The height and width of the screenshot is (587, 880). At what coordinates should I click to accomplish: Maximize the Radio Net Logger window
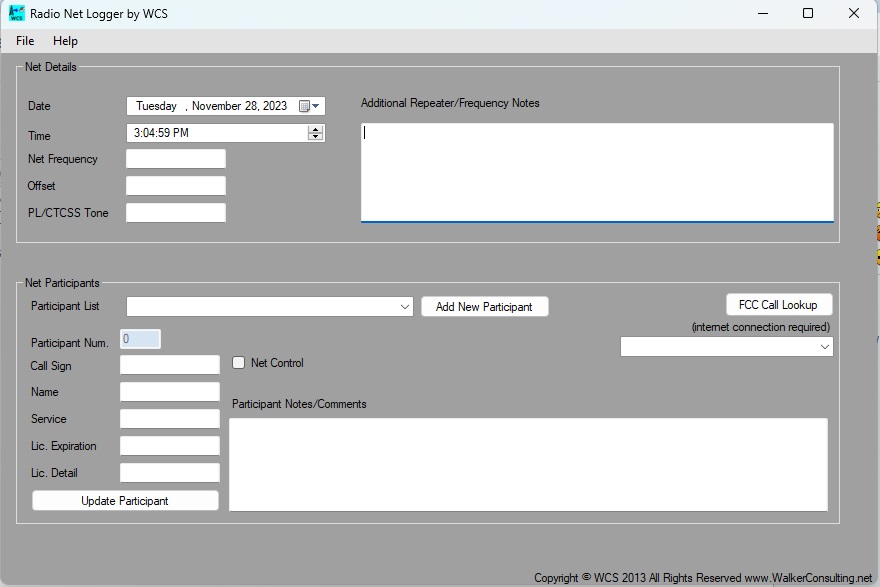(x=808, y=14)
